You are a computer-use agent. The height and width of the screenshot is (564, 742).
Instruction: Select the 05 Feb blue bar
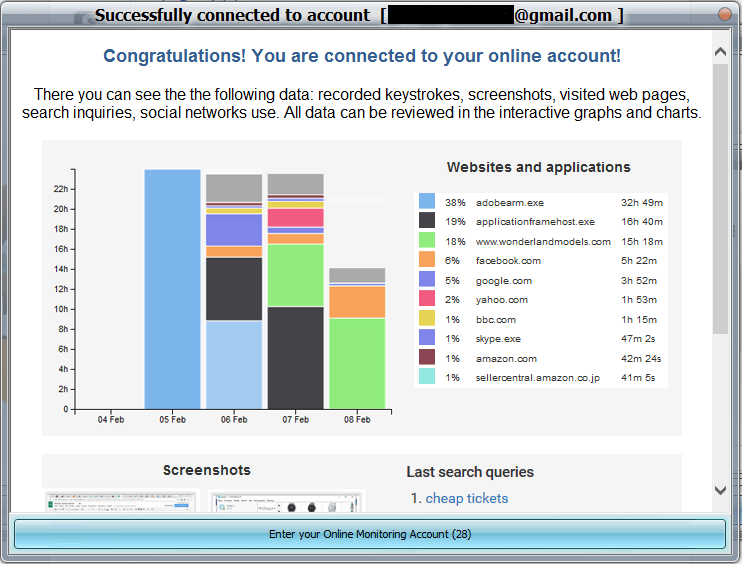tap(172, 289)
